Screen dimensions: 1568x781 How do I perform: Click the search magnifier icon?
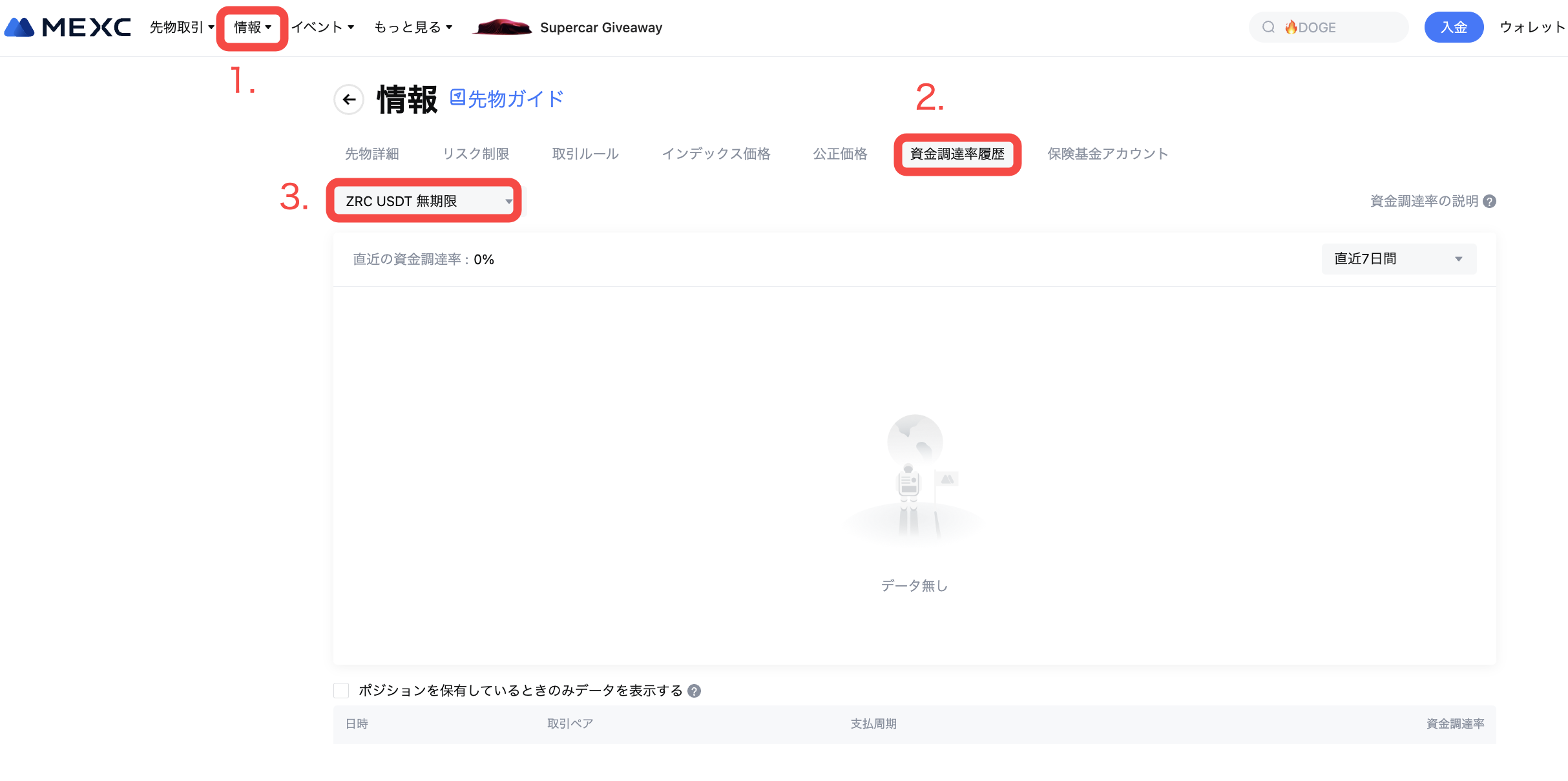pyautogui.click(x=1268, y=27)
